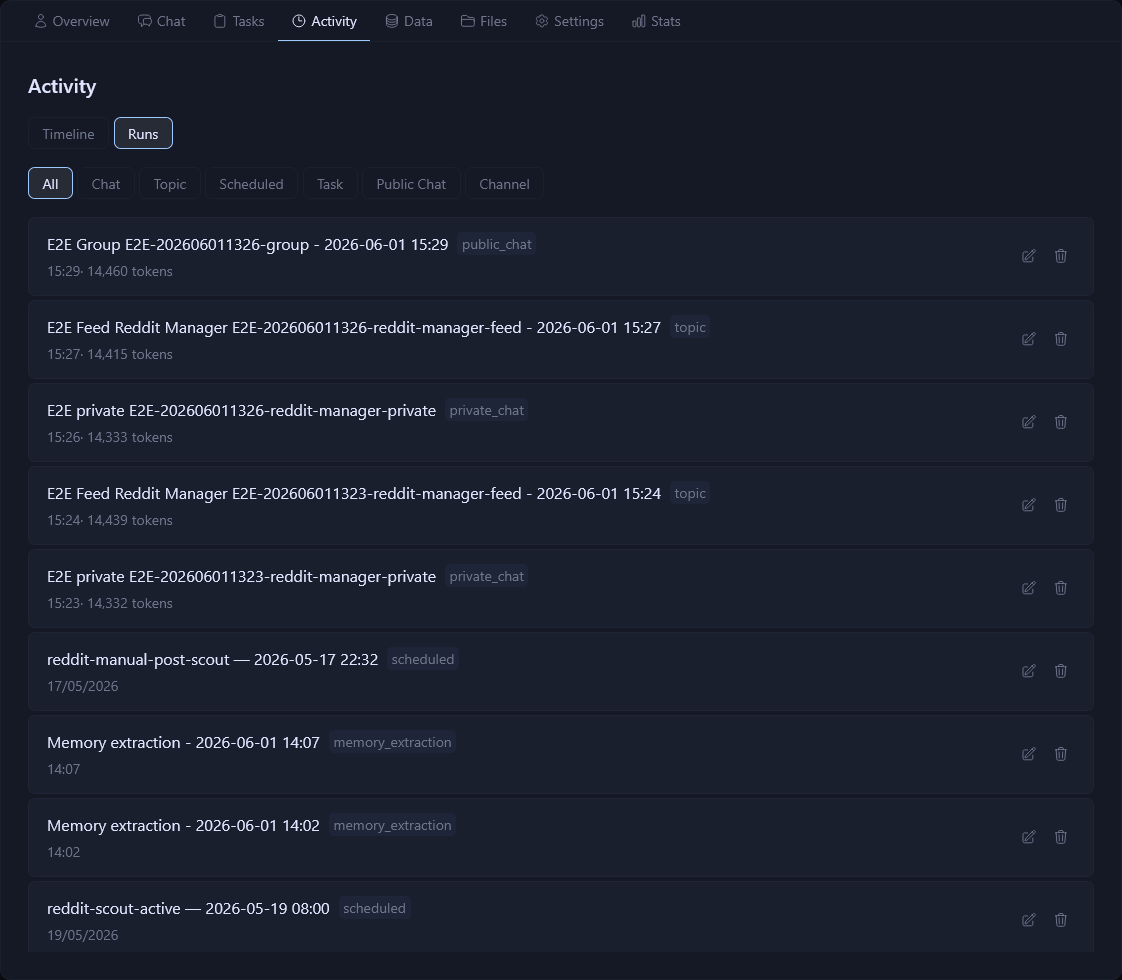1122x980 pixels.
Task: Select the Runs view
Action: click(143, 134)
